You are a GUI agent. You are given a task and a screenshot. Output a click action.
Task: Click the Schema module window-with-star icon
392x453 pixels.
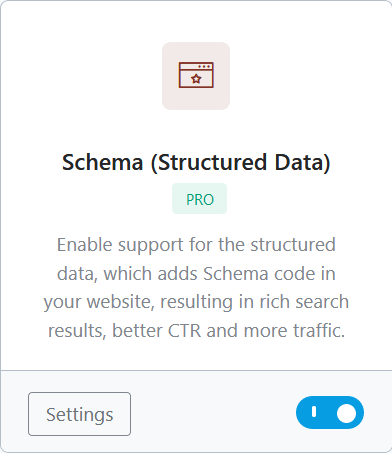(x=196, y=75)
